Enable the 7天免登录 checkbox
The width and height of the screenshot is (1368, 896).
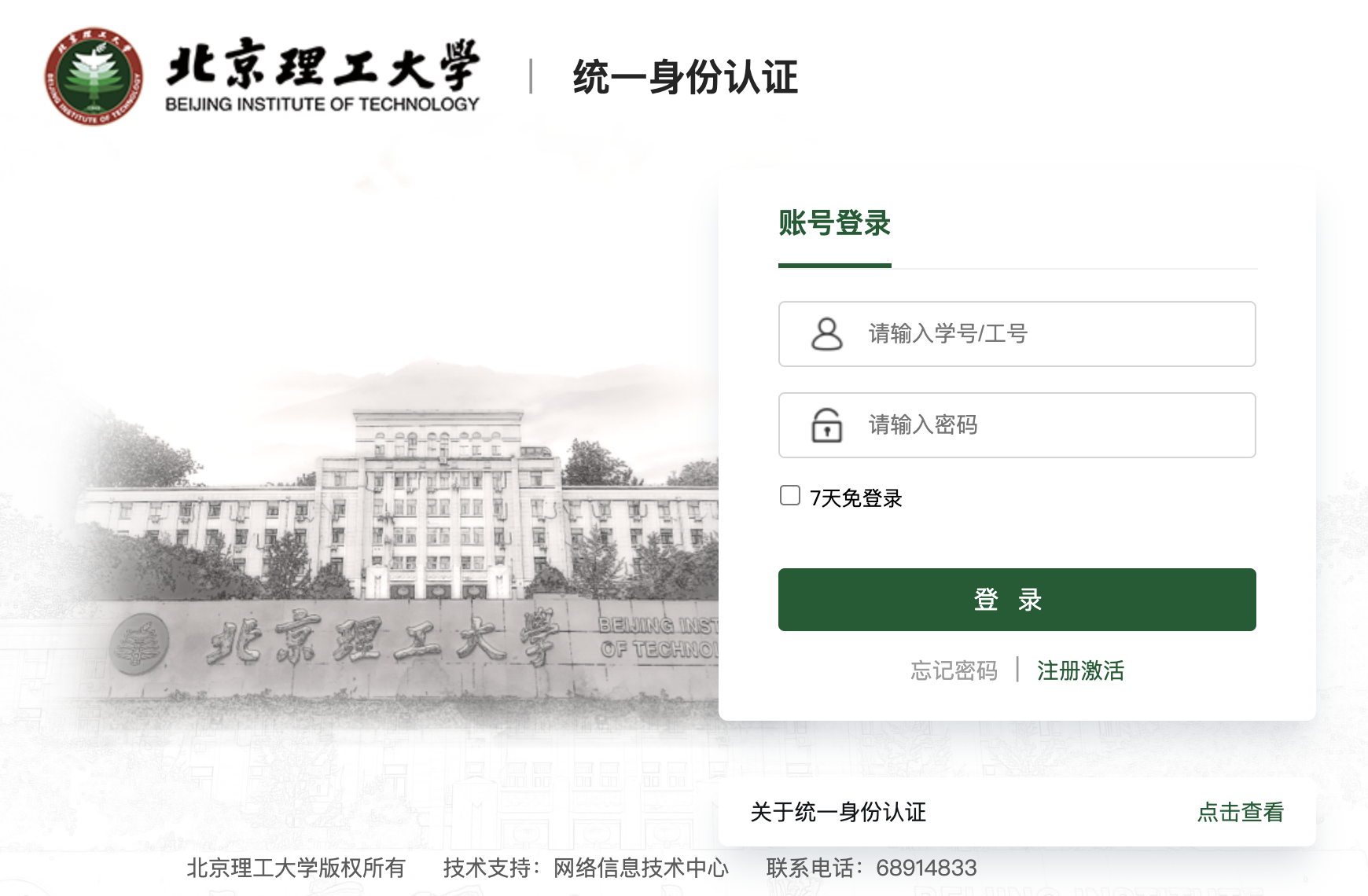pos(789,495)
